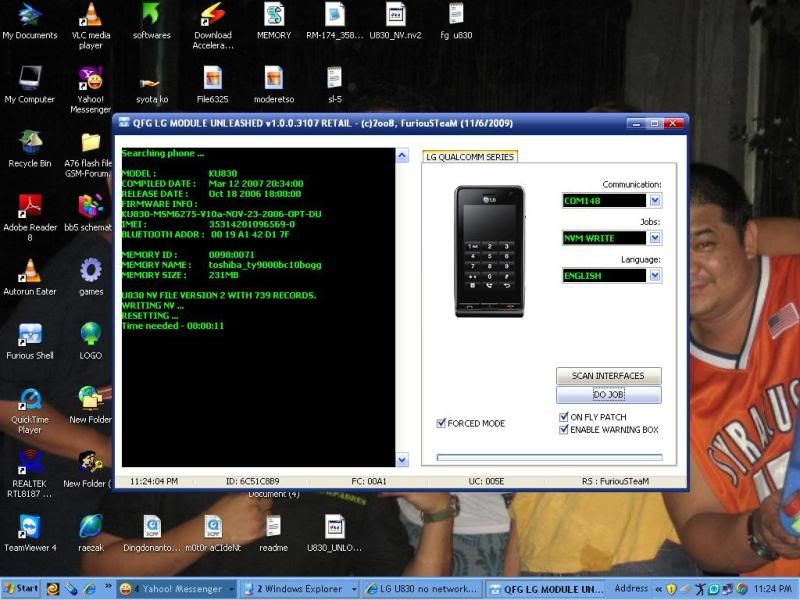This screenshot has width=800, height=600.
Task: Launch VLC media player shortcut
Action: (x=90, y=26)
